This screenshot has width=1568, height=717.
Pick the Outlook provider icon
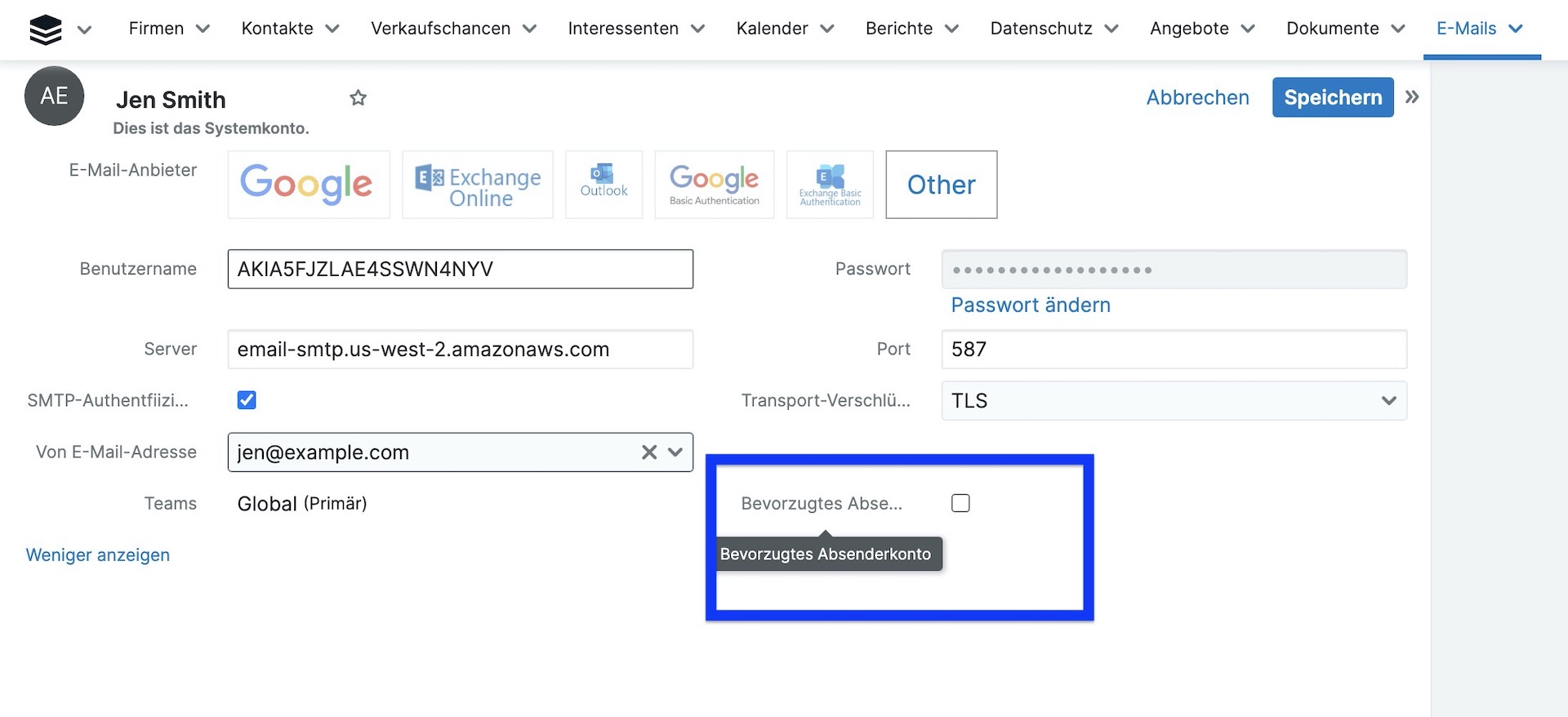click(x=604, y=185)
